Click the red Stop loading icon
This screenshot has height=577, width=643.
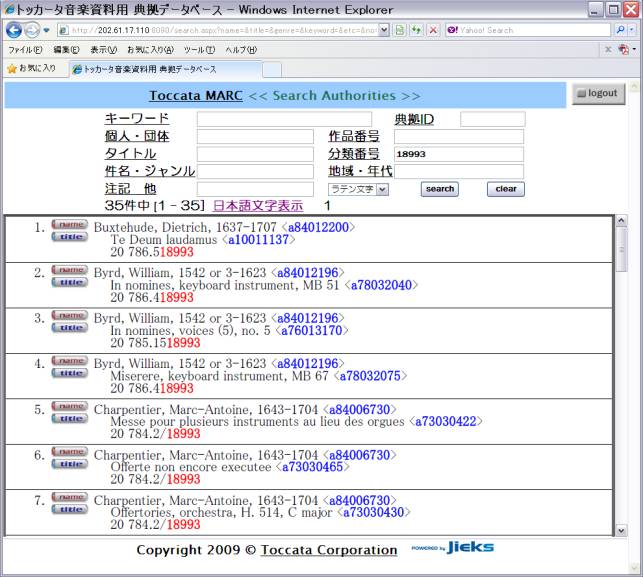(433, 30)
